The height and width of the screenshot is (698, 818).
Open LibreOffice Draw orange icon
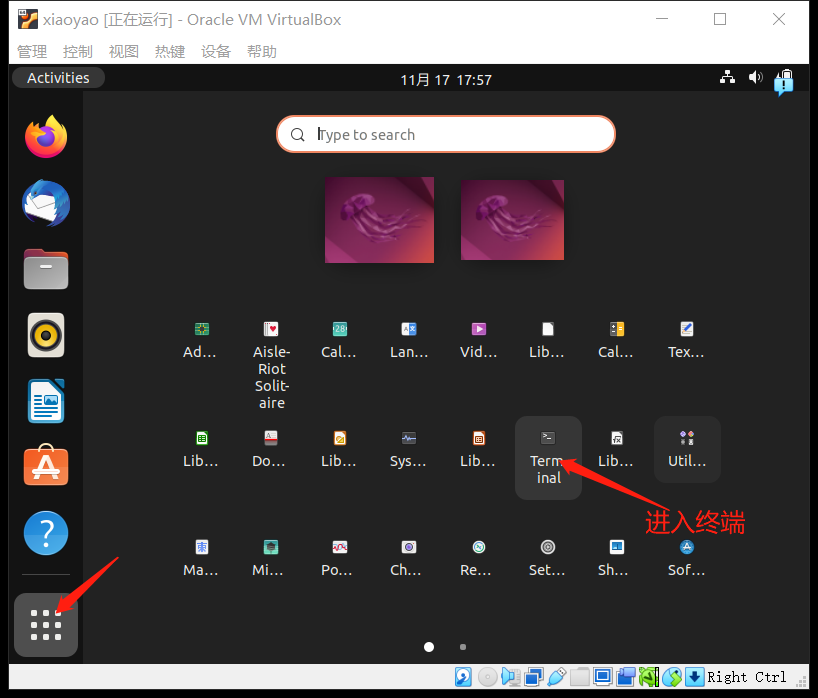[x=339, y=449]
